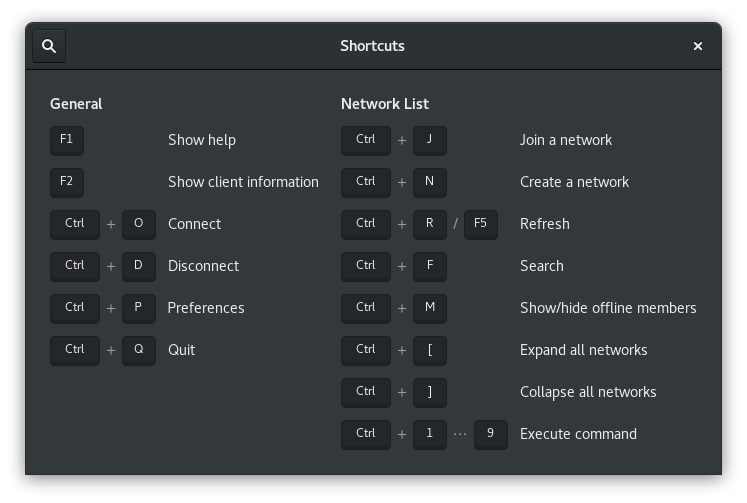The height and width of the screenshot is (503, 747).
Task: Click the Execute command label
Action: [578, 434]
